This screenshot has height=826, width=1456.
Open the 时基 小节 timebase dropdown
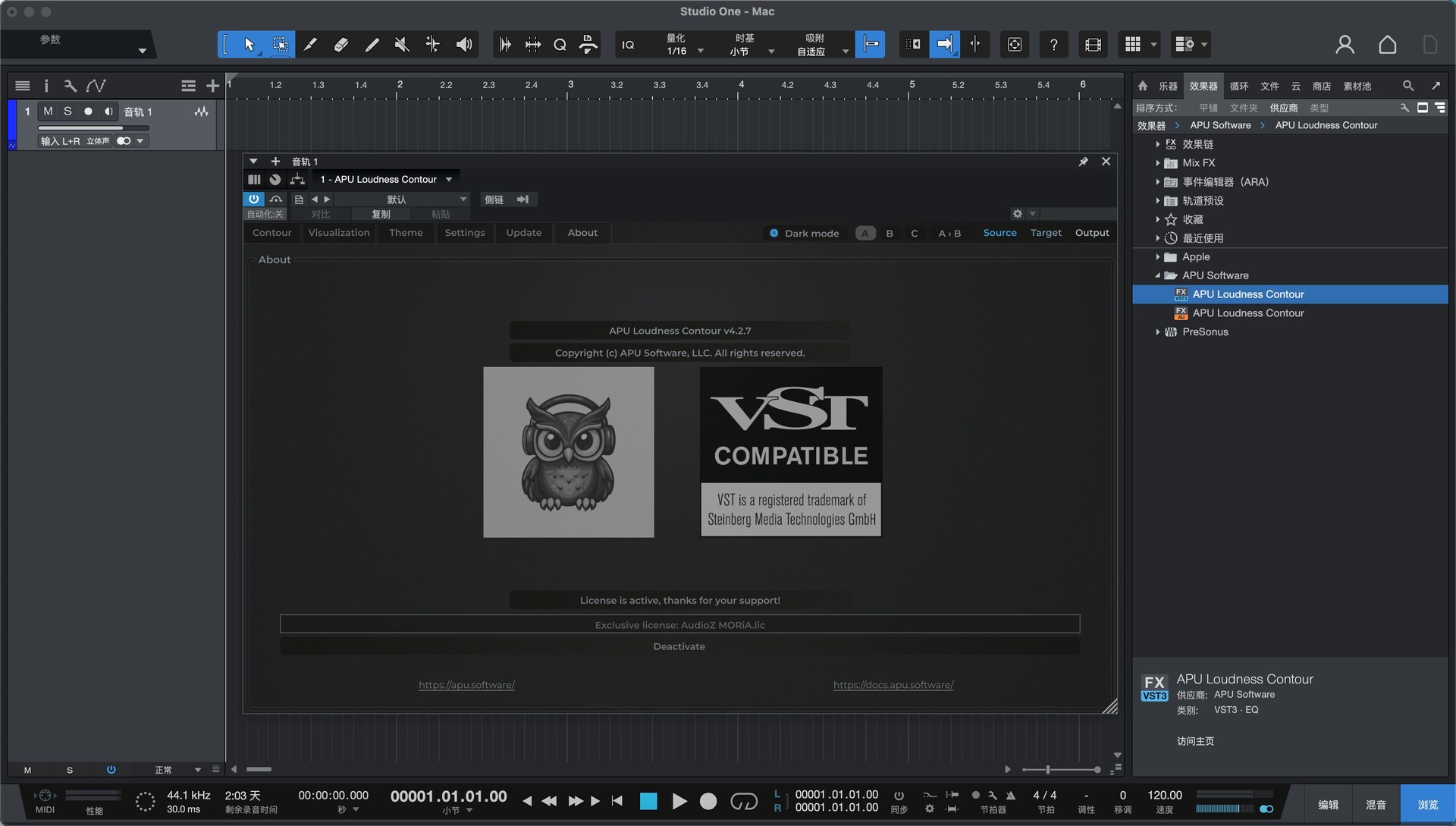pyautogui.click(x=751, y=45)
